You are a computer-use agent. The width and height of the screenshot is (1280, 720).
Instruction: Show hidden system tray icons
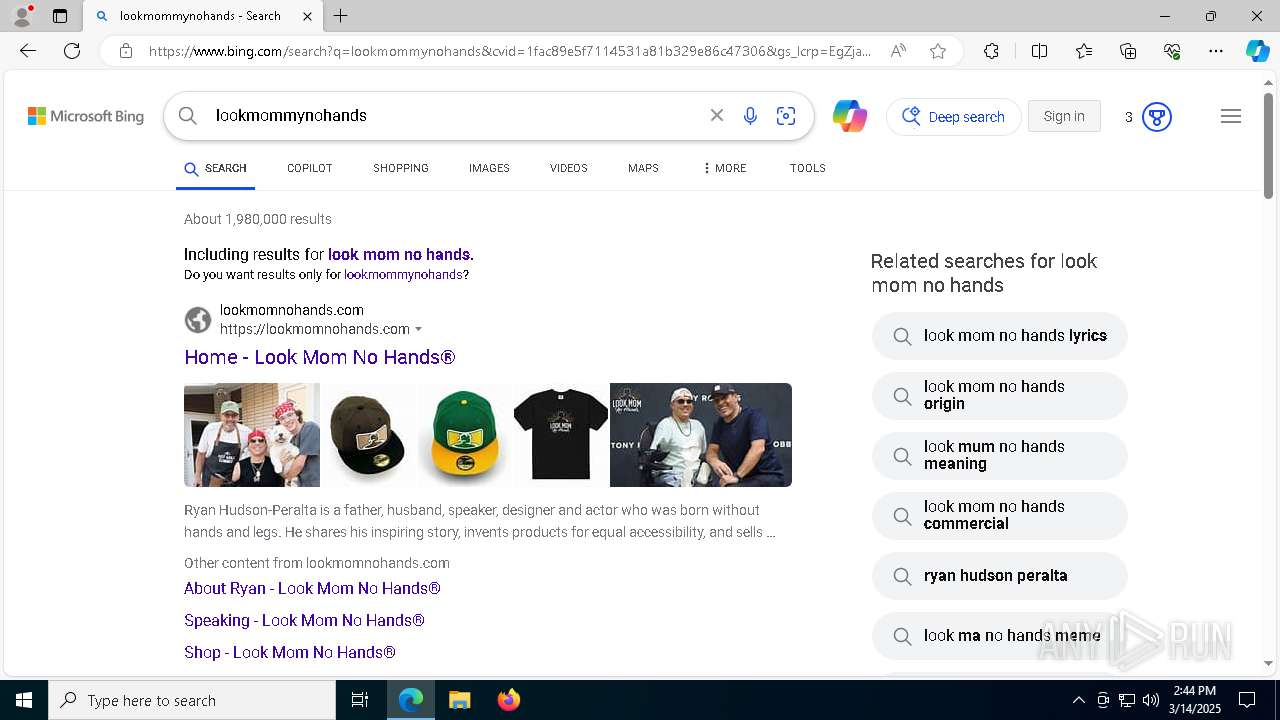1078,700
